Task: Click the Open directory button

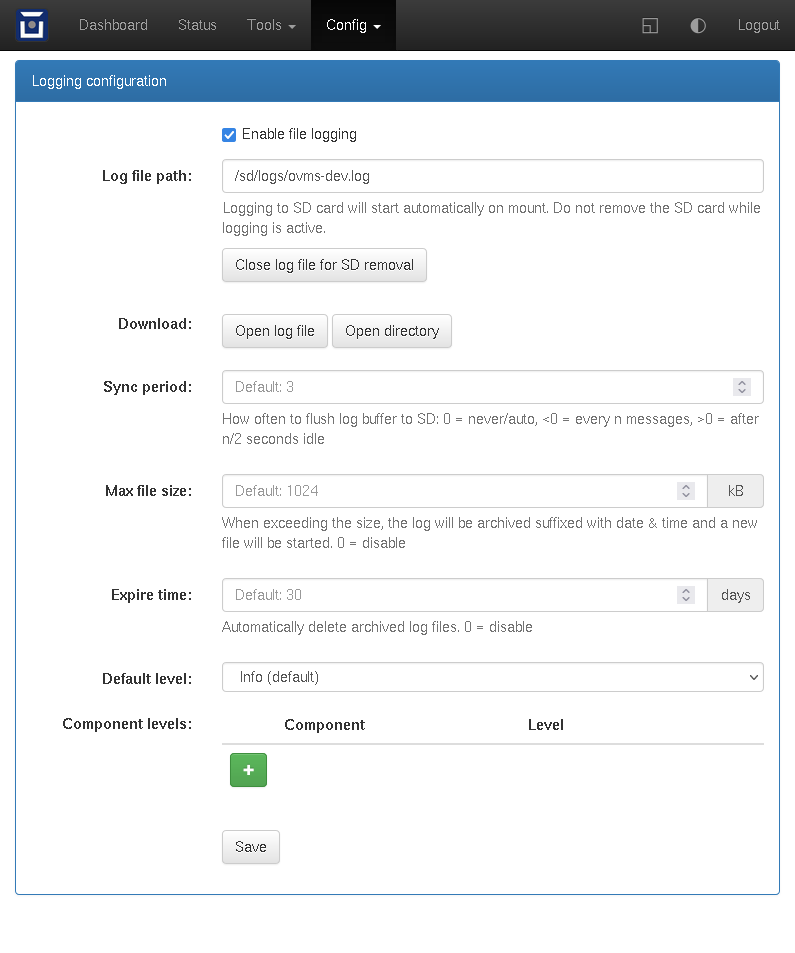Action: click(392, 331)
